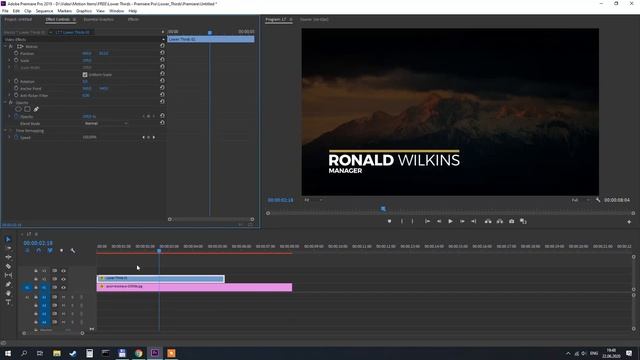Open the Sequence menu
This screenshot has width=640, height=360.
(x=44, y=11)
